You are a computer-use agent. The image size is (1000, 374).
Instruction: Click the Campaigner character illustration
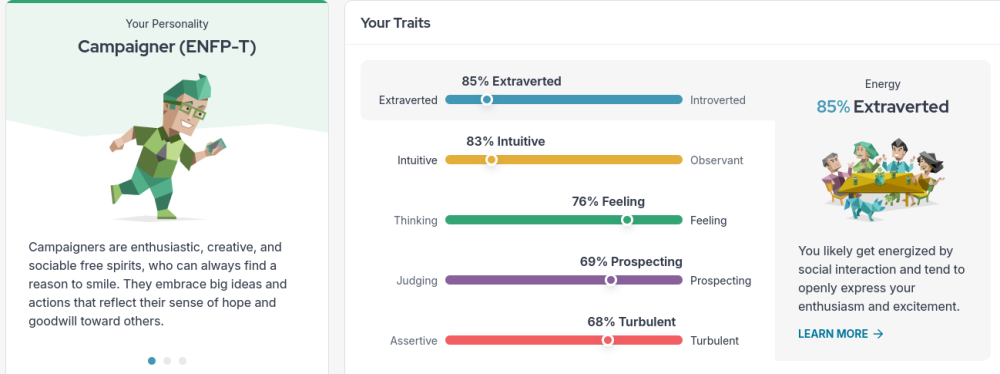click(167, 147)
